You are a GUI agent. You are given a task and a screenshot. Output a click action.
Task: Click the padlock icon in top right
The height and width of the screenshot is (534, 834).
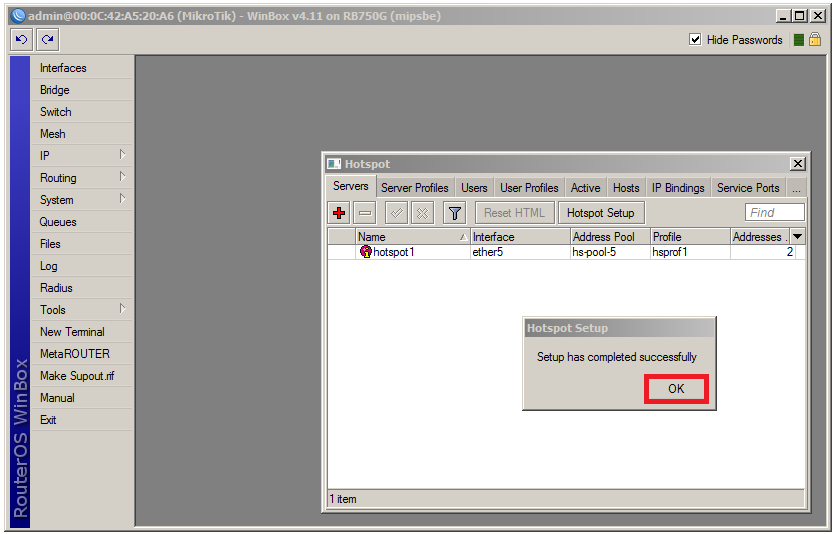815,40
